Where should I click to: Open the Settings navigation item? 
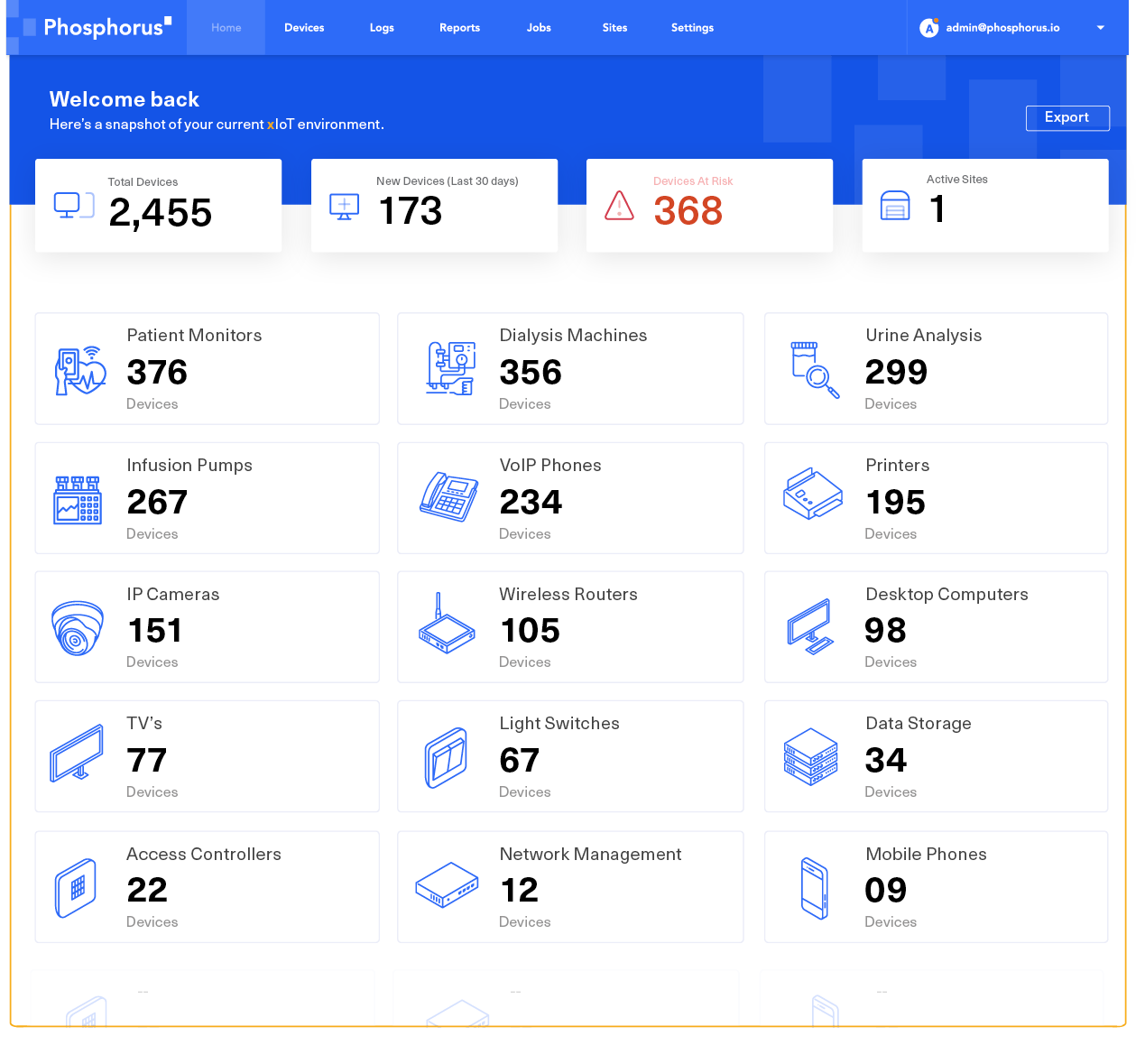(x=692, y=28)
